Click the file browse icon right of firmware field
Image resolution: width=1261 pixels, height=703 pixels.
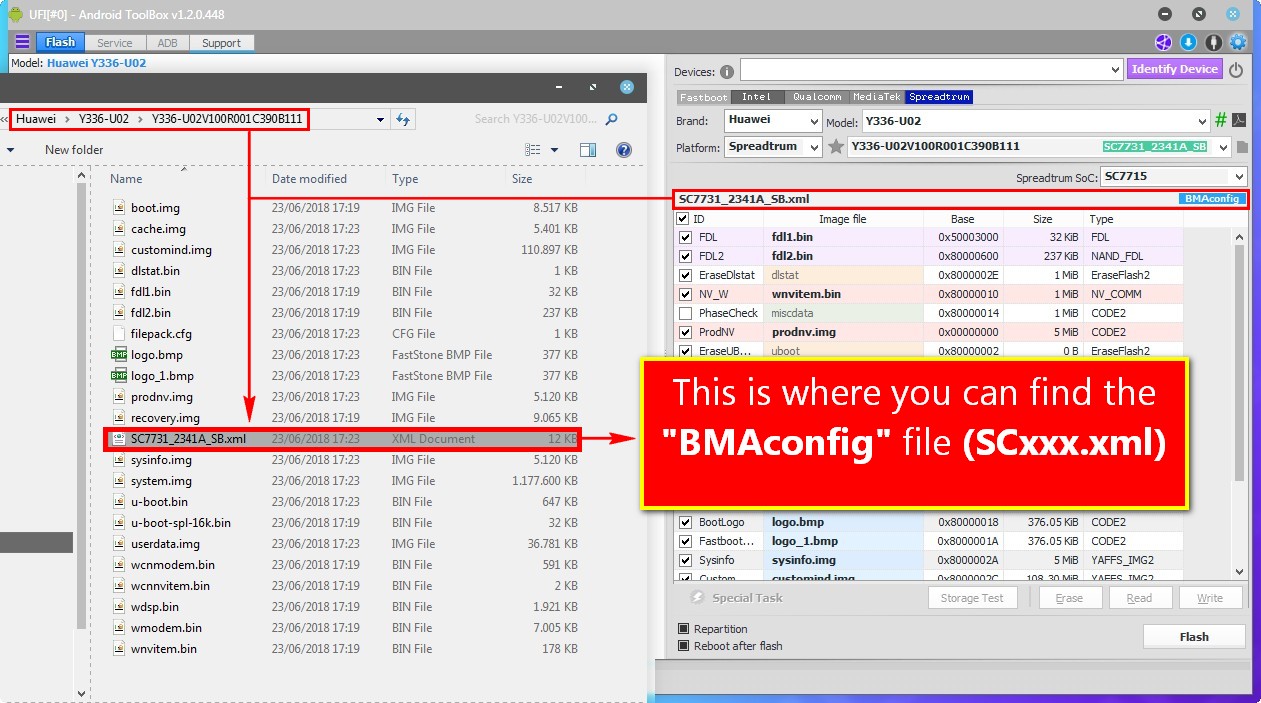pyautogui.click(x=1242, y=147)
